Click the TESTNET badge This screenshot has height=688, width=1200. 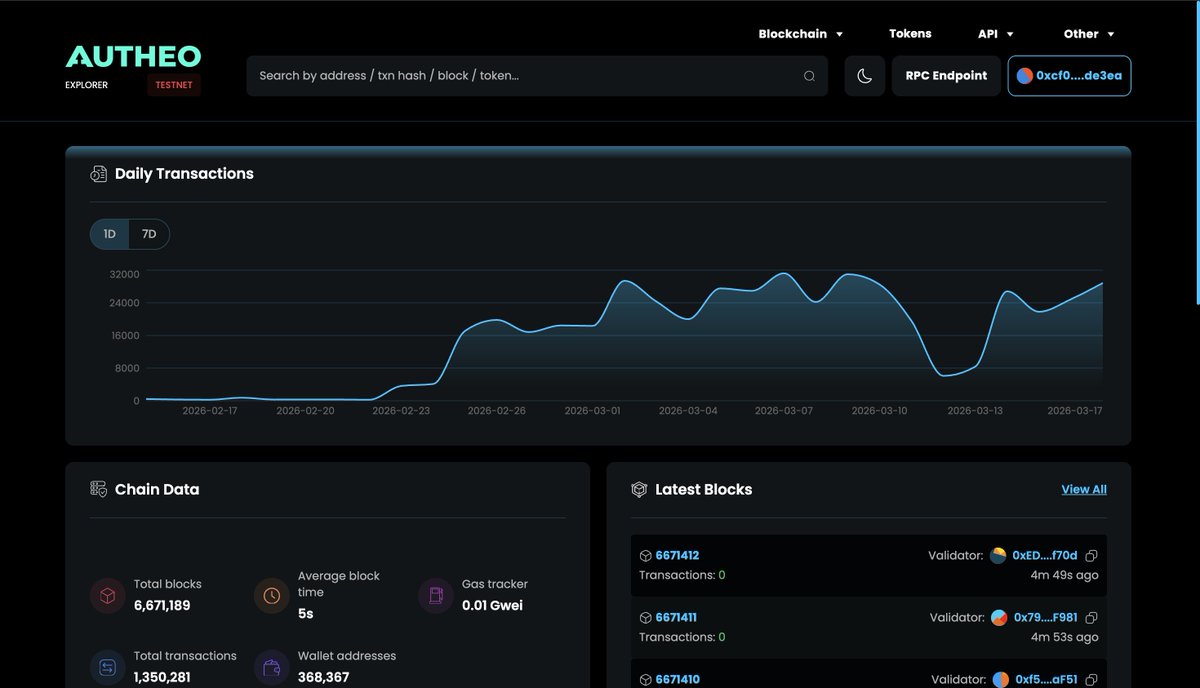[174, 85]
